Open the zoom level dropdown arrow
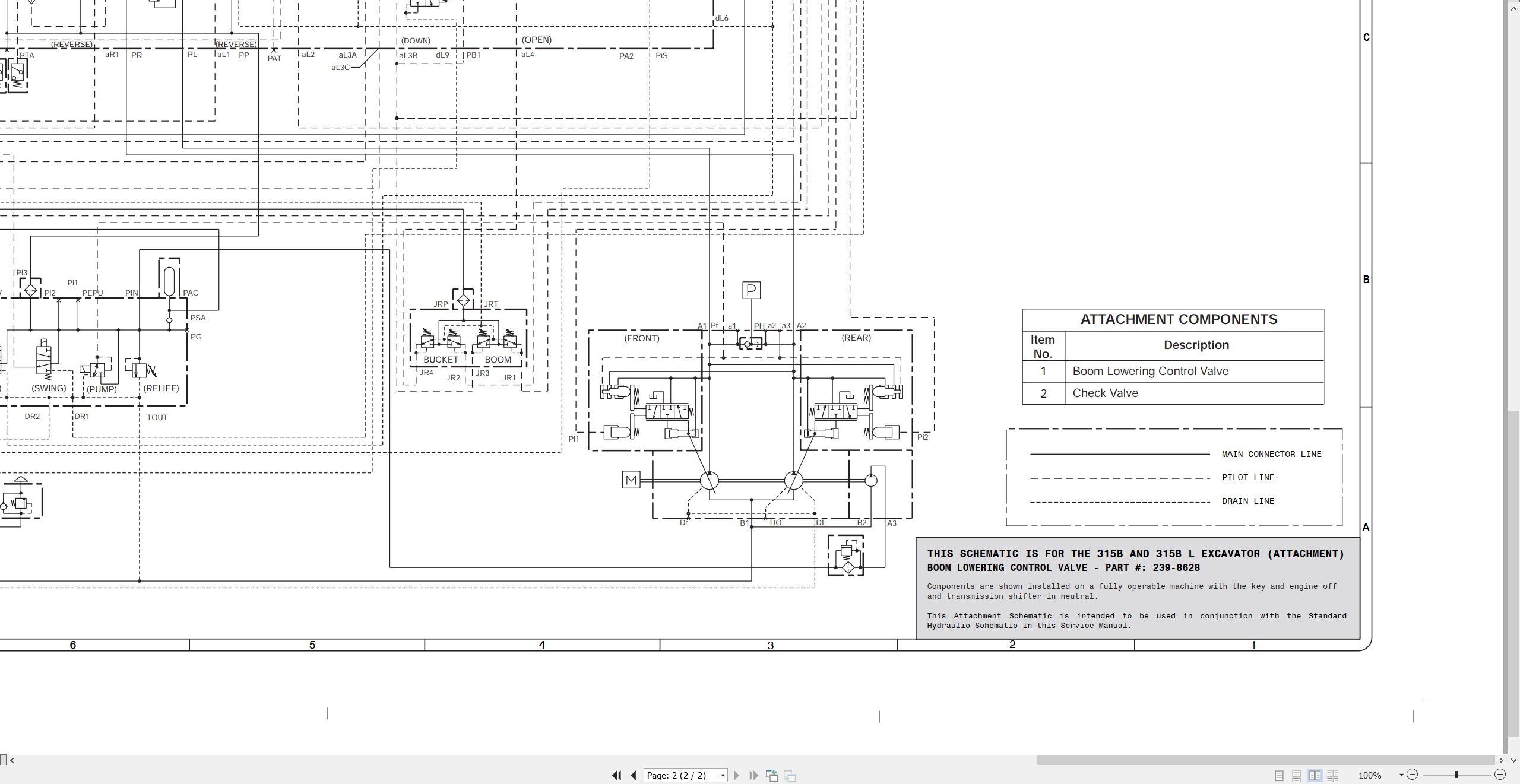The width and height of the screenshot is (1520, 784). [x=1401, y=775]
